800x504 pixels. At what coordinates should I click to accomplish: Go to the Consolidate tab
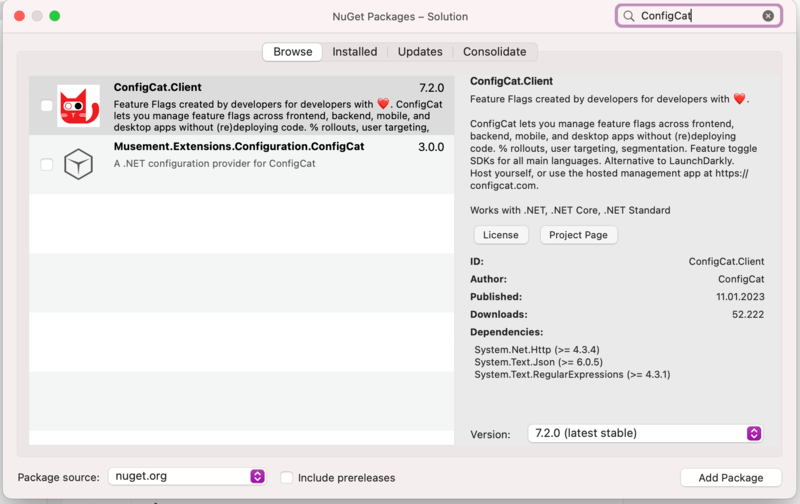494,52
